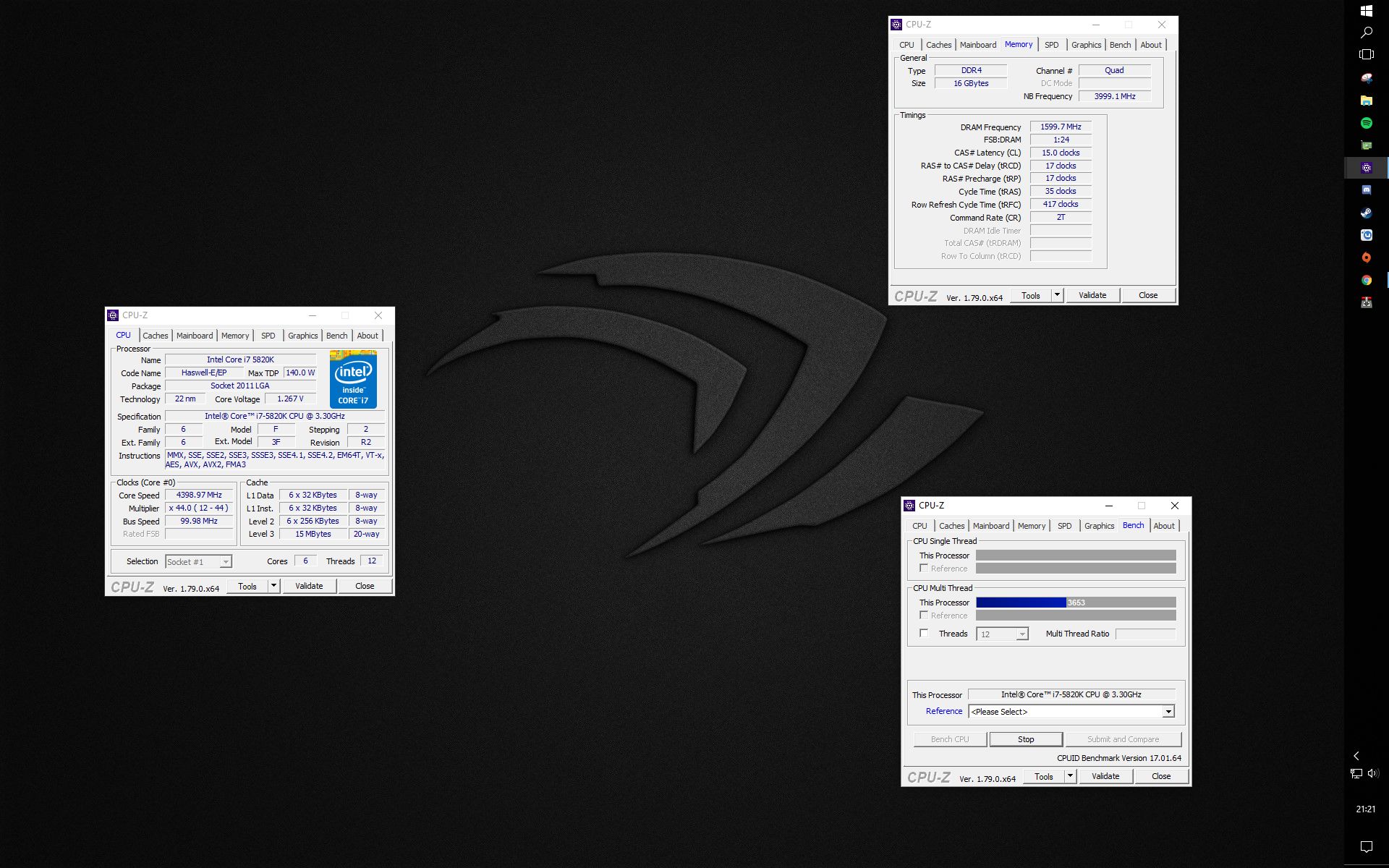Click the CPU-Z logo in the Bench window title bar
1389x868 pixels.
pyautogui.click(x=909, y=506)
